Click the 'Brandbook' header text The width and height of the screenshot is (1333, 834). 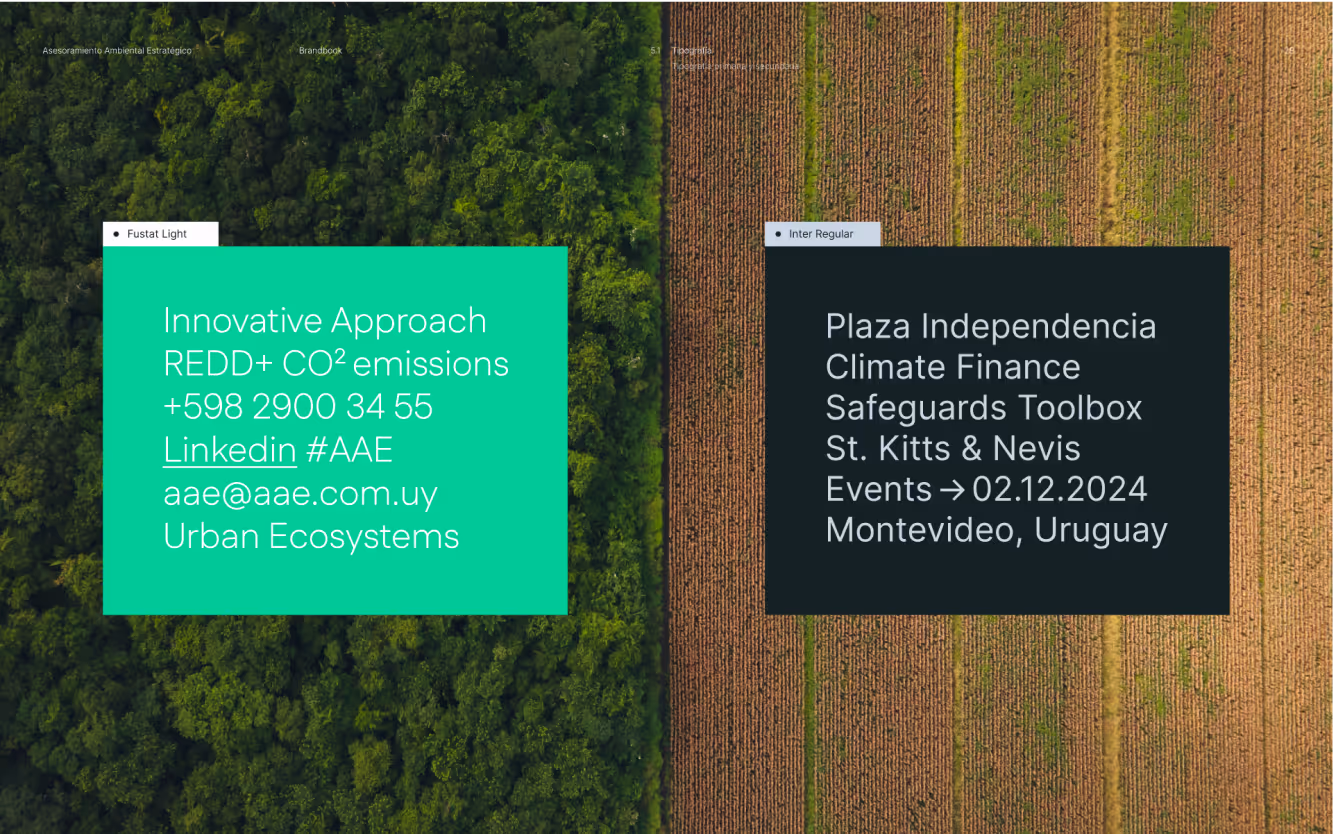tap(320, 50)
